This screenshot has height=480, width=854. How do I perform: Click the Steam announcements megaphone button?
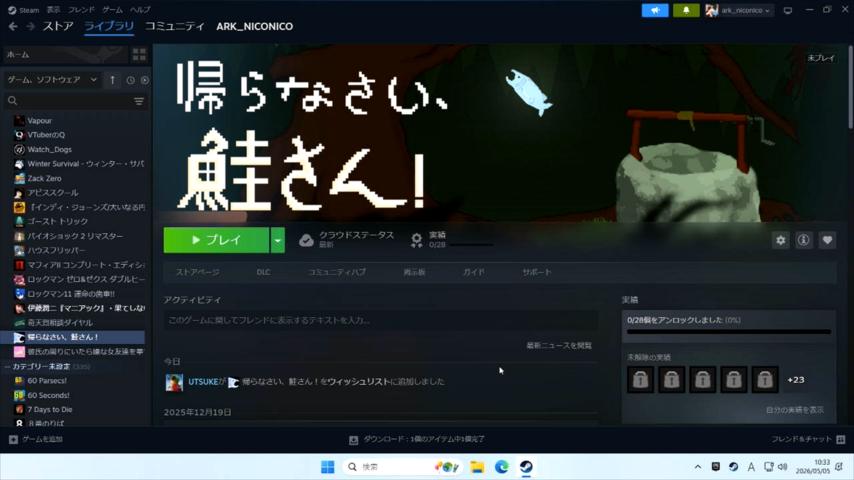(655, 10)
